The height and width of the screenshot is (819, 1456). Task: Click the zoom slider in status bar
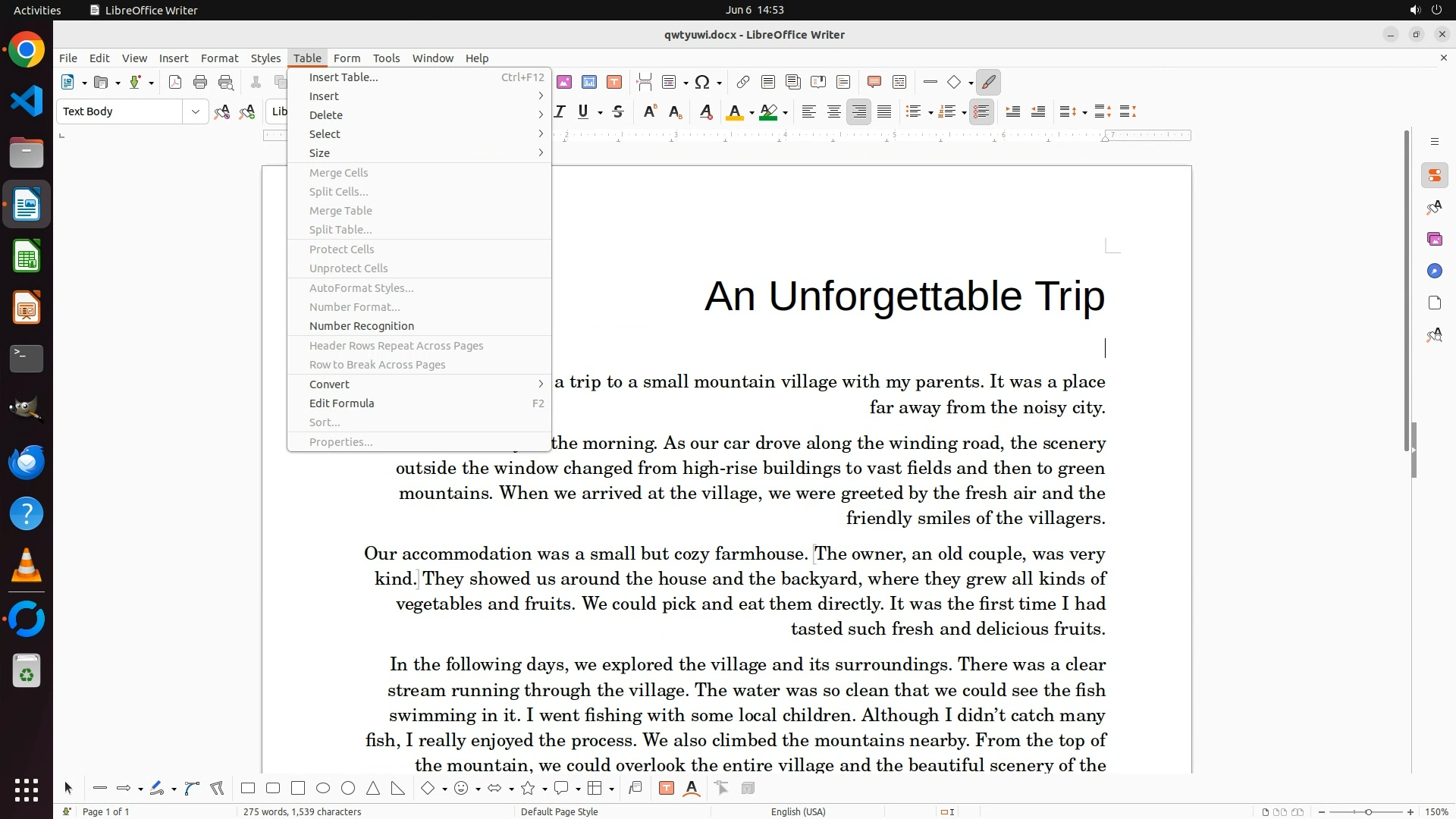click(x=1367, y=811)
